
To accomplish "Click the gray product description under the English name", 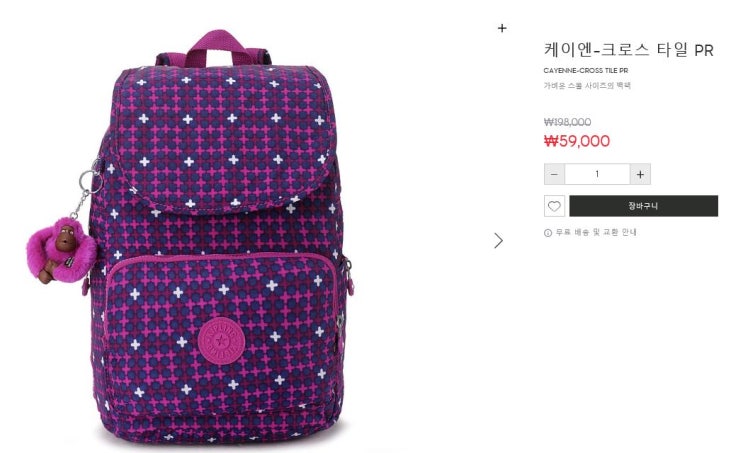I will coord(587,86).
